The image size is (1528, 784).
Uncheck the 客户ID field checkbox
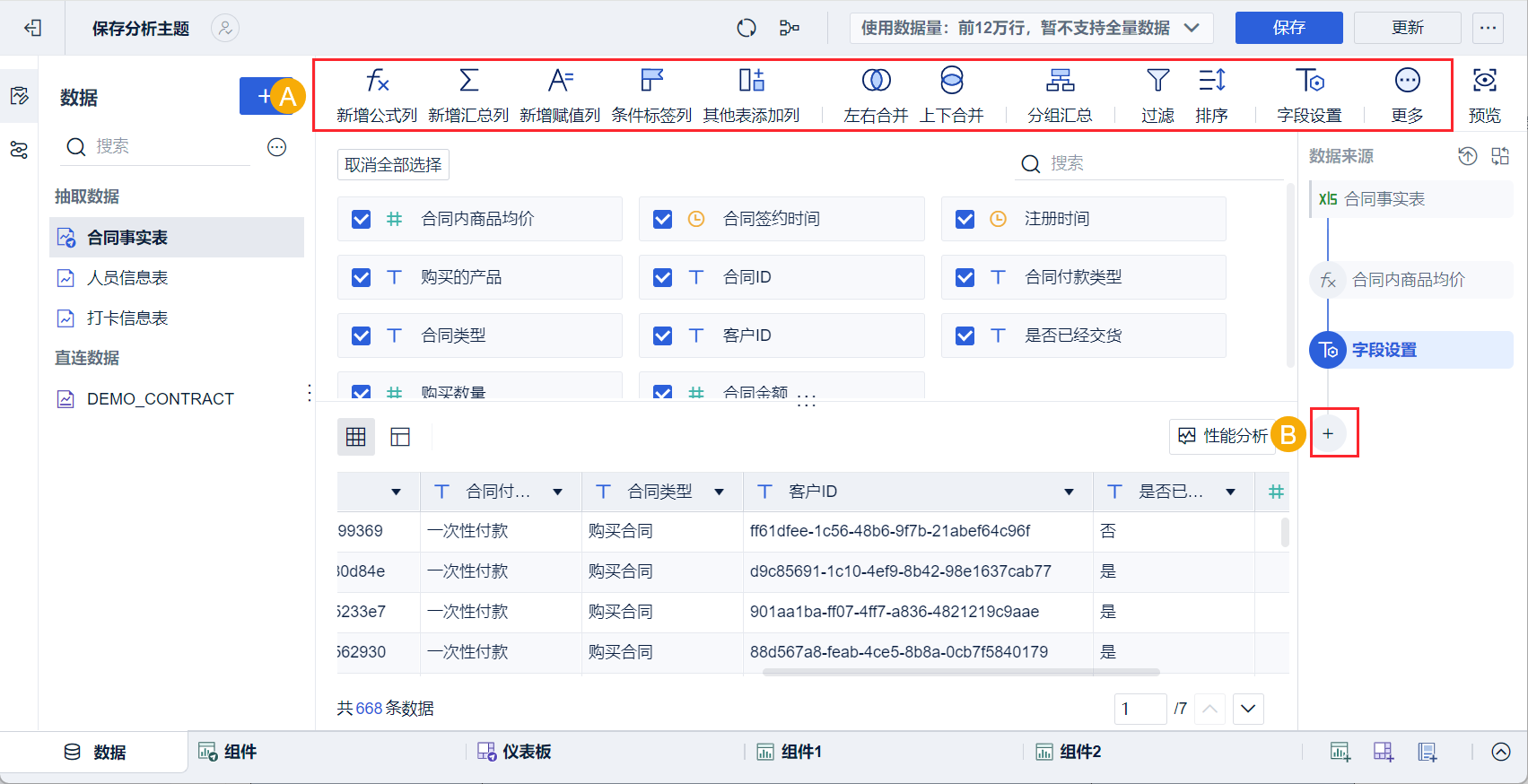pos(663,335)
